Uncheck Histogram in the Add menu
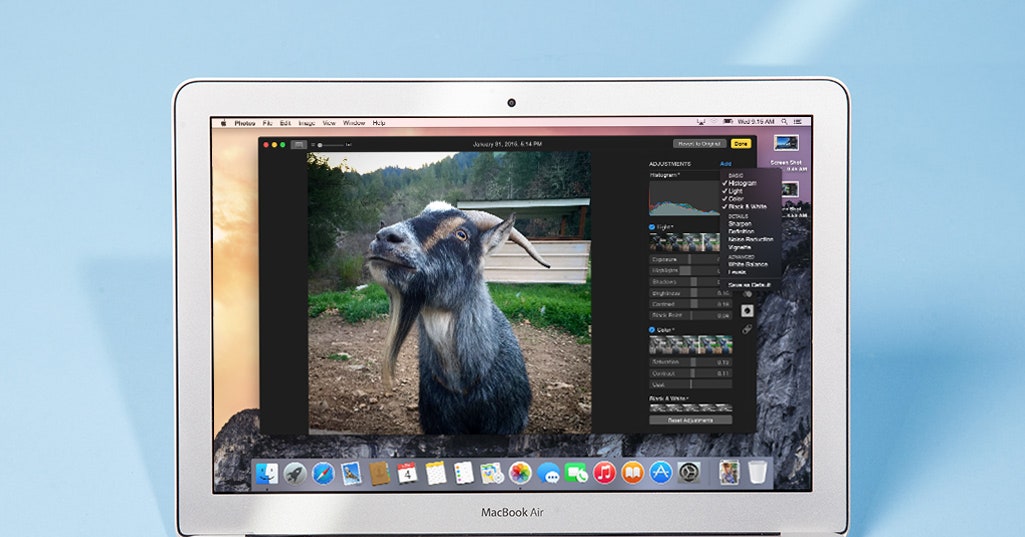Screen dimensions: 1025x537 [741, 183]
